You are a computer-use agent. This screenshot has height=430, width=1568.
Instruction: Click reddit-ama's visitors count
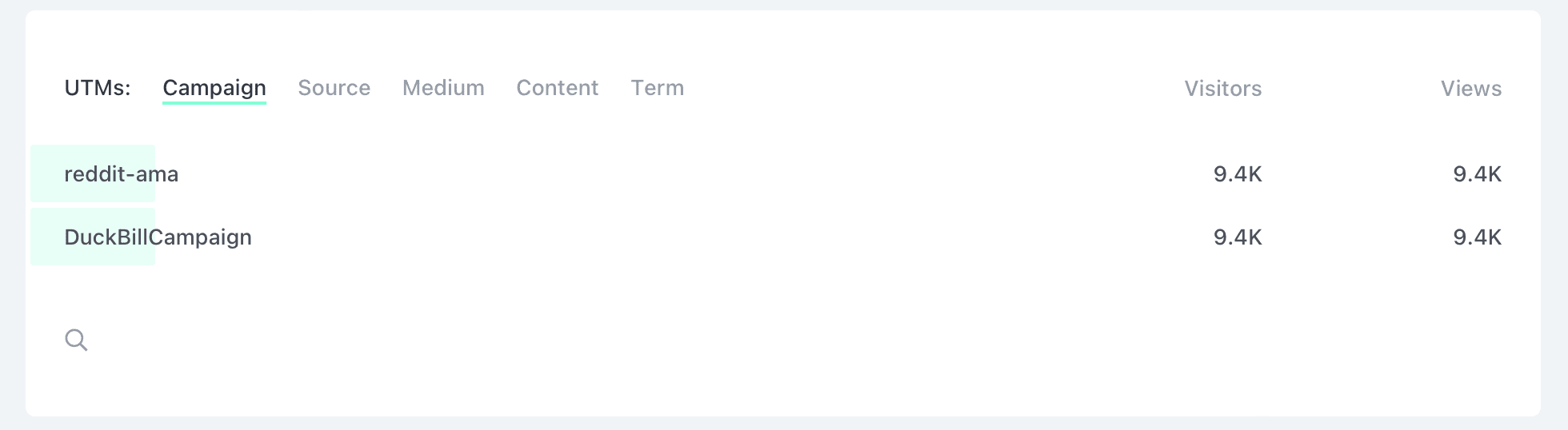(x=1237, y=174)
